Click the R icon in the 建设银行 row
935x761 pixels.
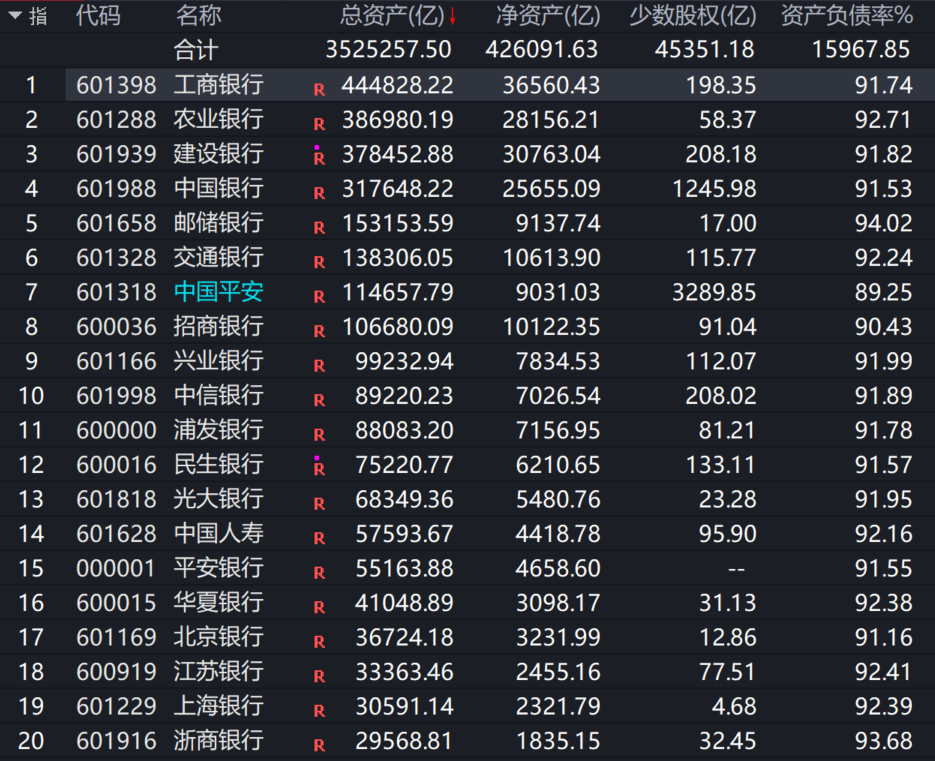tap(320, 157)
